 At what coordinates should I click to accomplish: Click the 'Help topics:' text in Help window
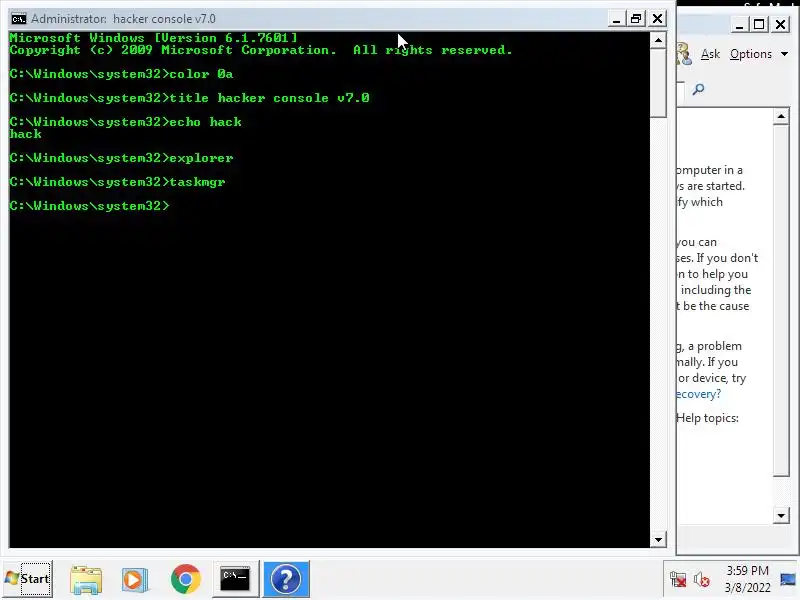click(x=707, y=418)
